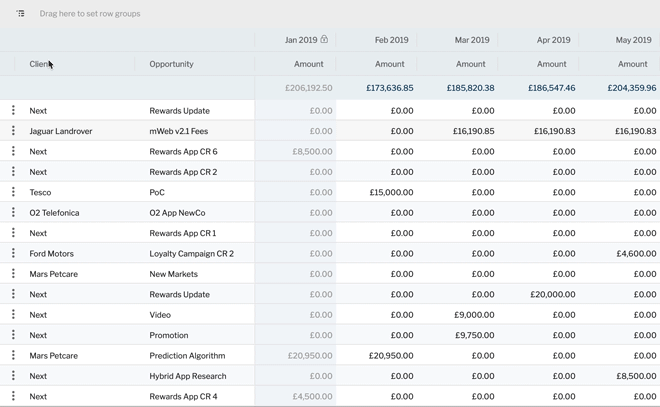Sort by the Opportunity column header
Image resolution: width=660 pixels, height=407 pixels.
click(171, 64)
